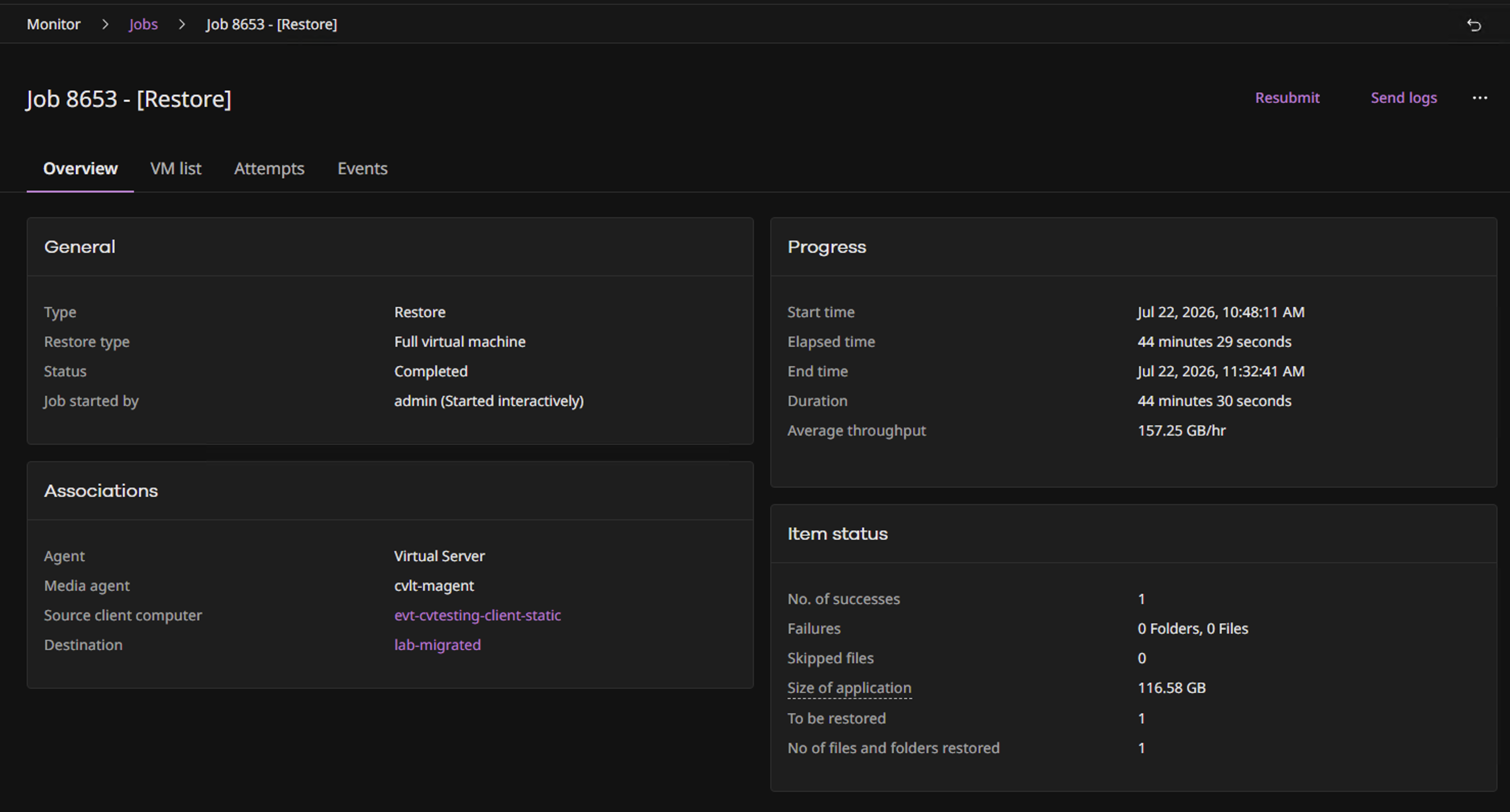Click the Virtual Server agent value
Image resolution: width=1510 pixels, height=812 pixels.
[x=439, y=556]
